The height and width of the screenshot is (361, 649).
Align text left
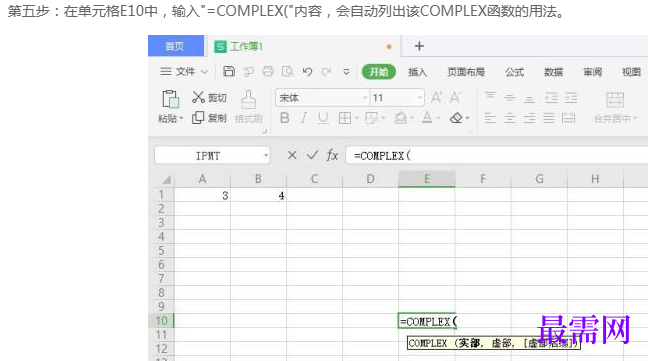tap(490, 118)
